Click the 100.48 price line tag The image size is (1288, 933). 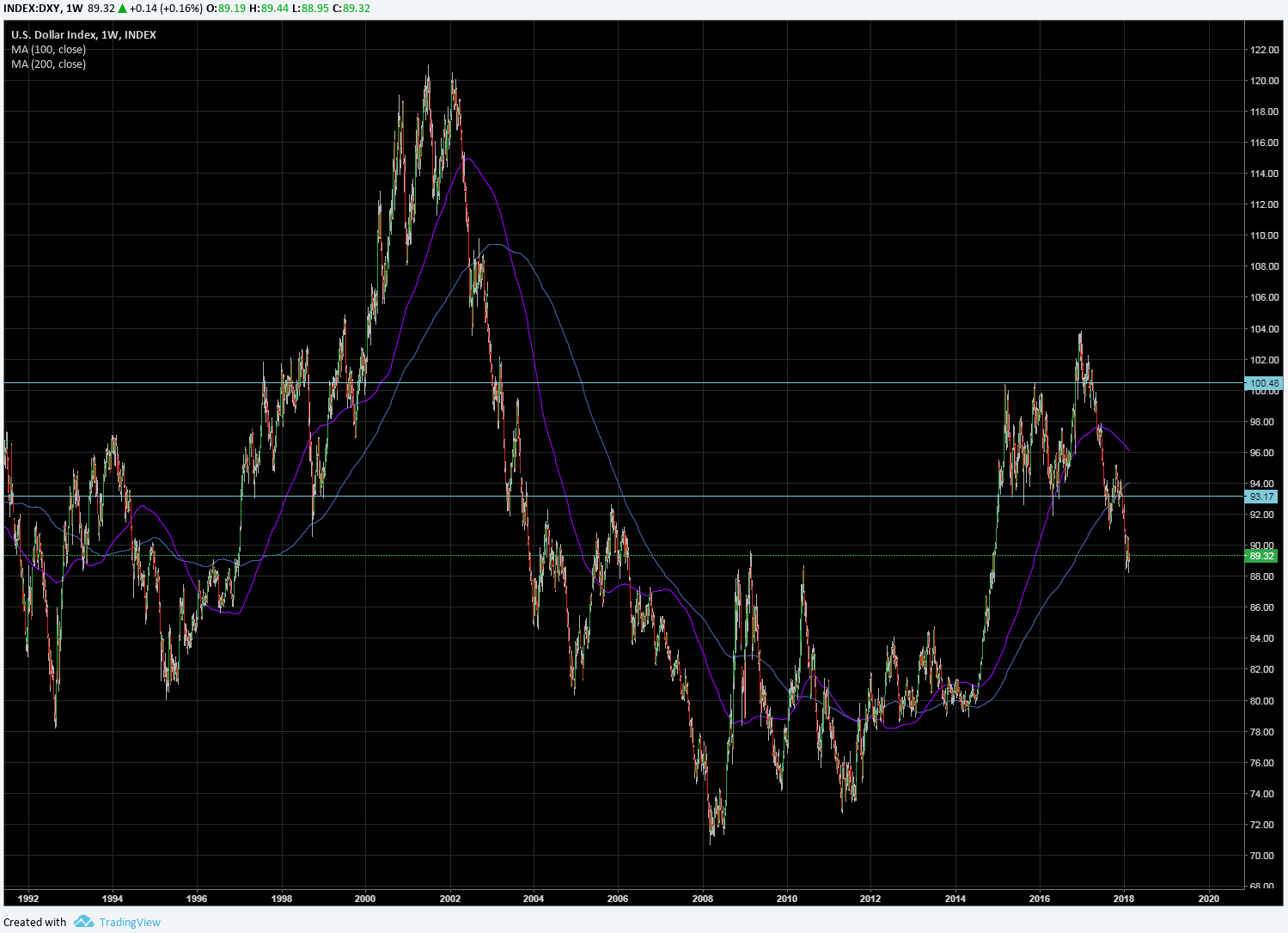pyautogui.click(x=1262, y=383)
